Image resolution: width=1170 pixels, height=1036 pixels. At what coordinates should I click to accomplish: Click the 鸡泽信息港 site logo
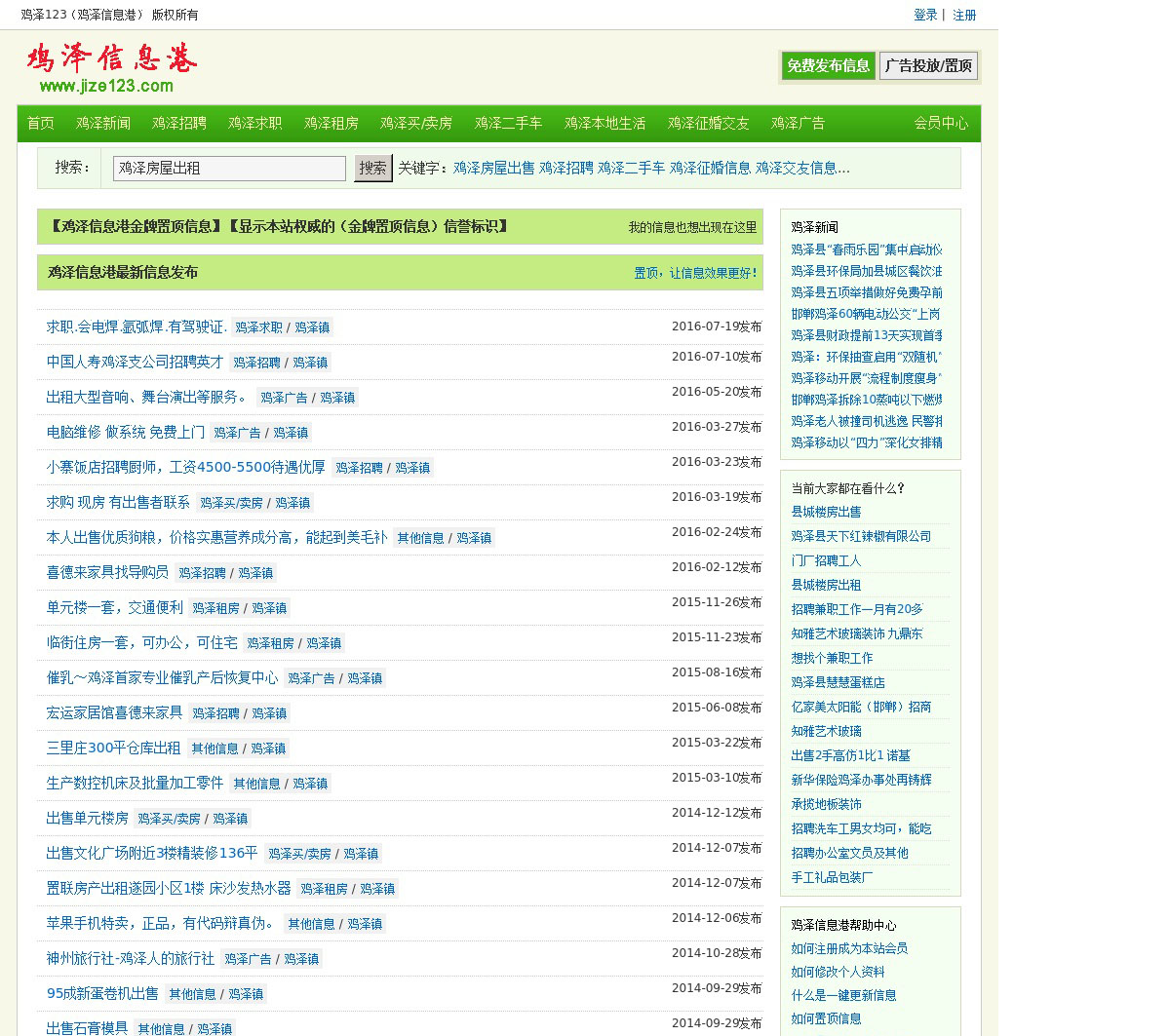[110, 67]
